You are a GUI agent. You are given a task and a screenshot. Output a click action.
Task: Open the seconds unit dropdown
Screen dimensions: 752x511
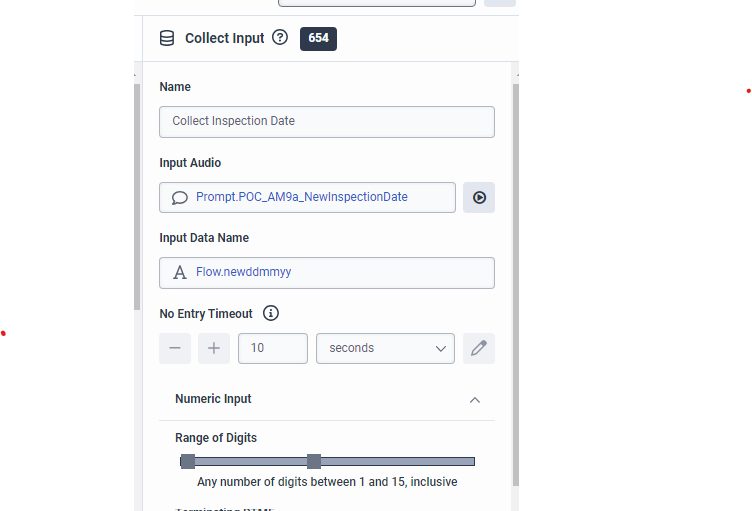pos(385,348)
